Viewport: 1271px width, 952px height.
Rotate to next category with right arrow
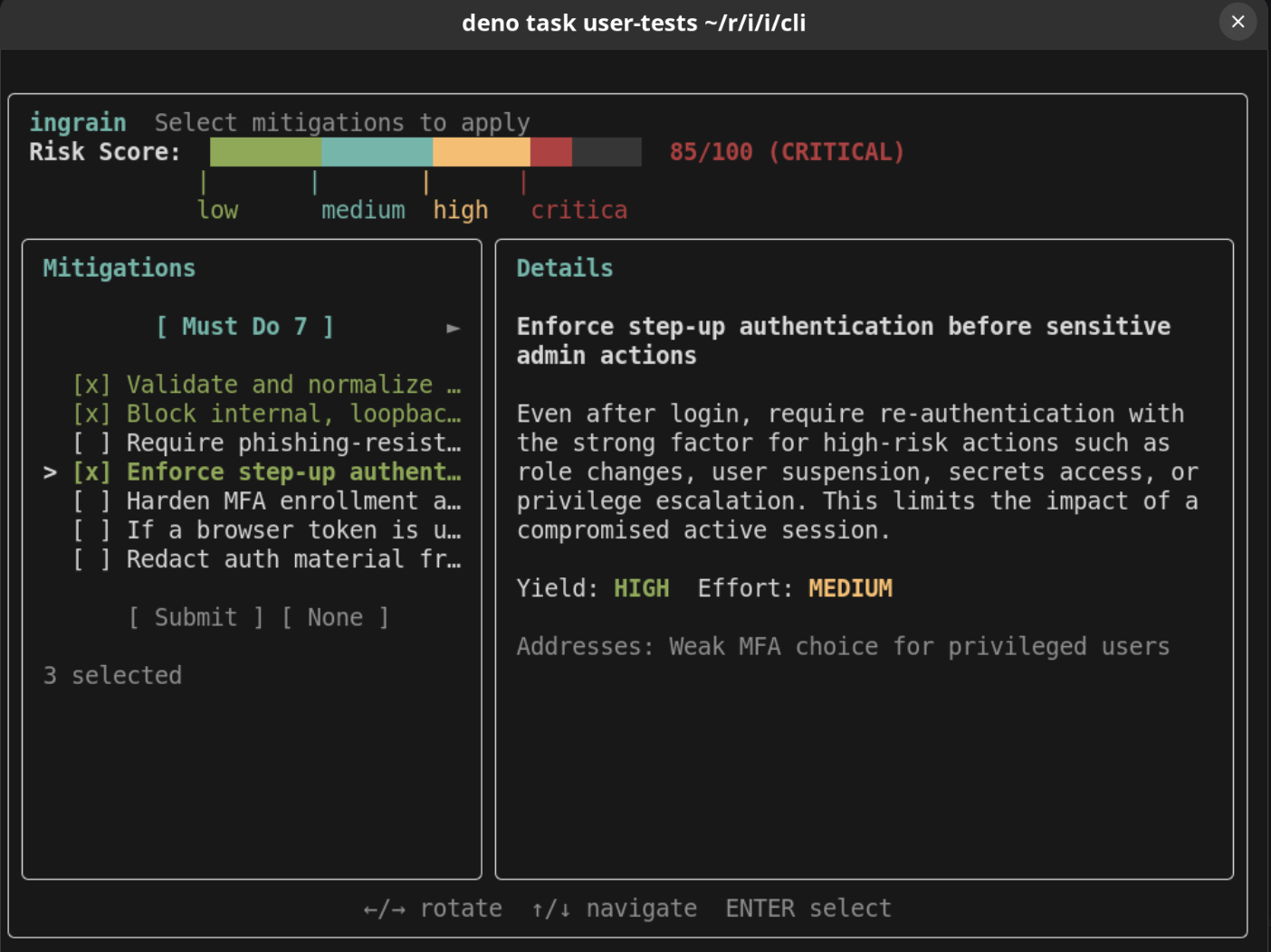tap(454, 328)
